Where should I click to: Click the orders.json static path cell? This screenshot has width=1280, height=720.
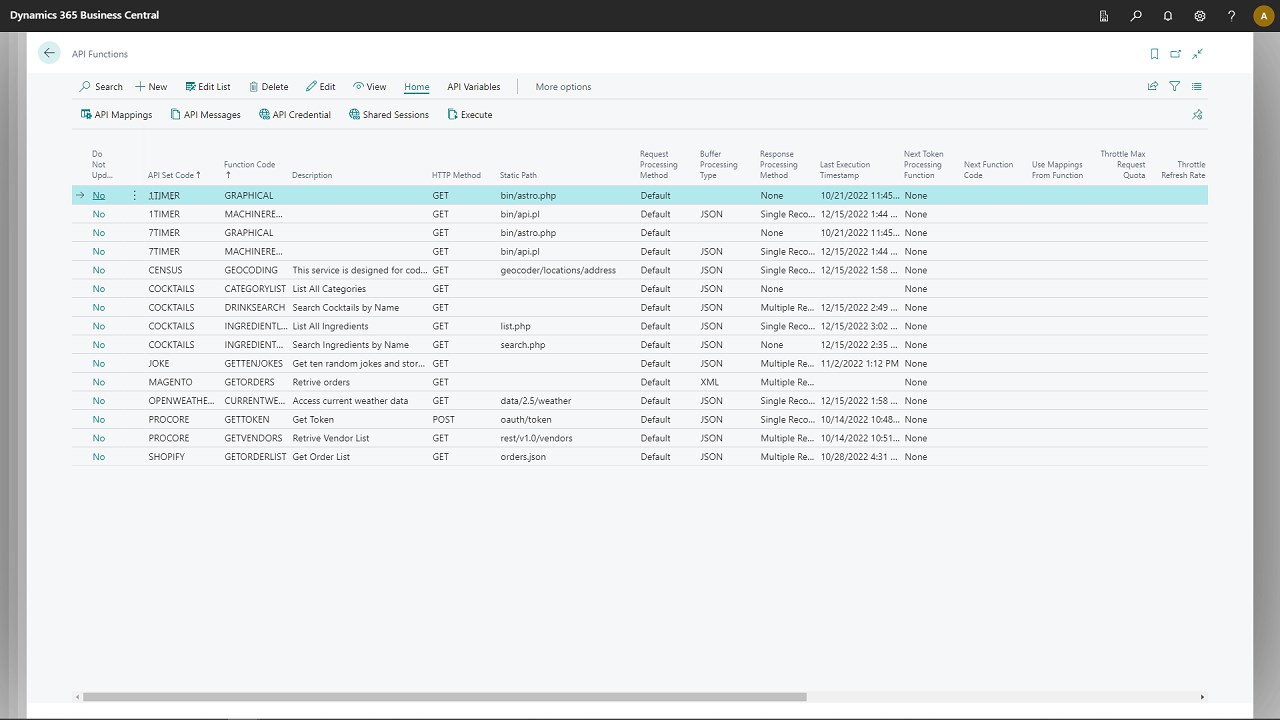tap(523, 457)
